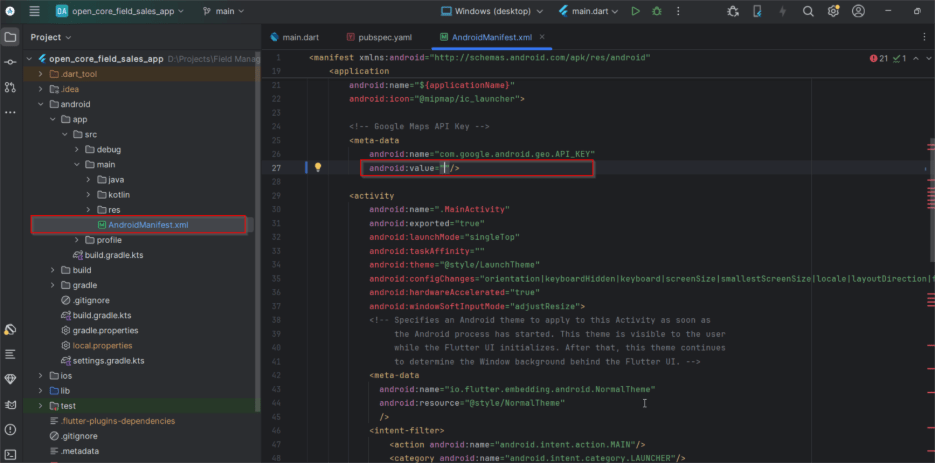Collapse the android folder

point(41,104)
